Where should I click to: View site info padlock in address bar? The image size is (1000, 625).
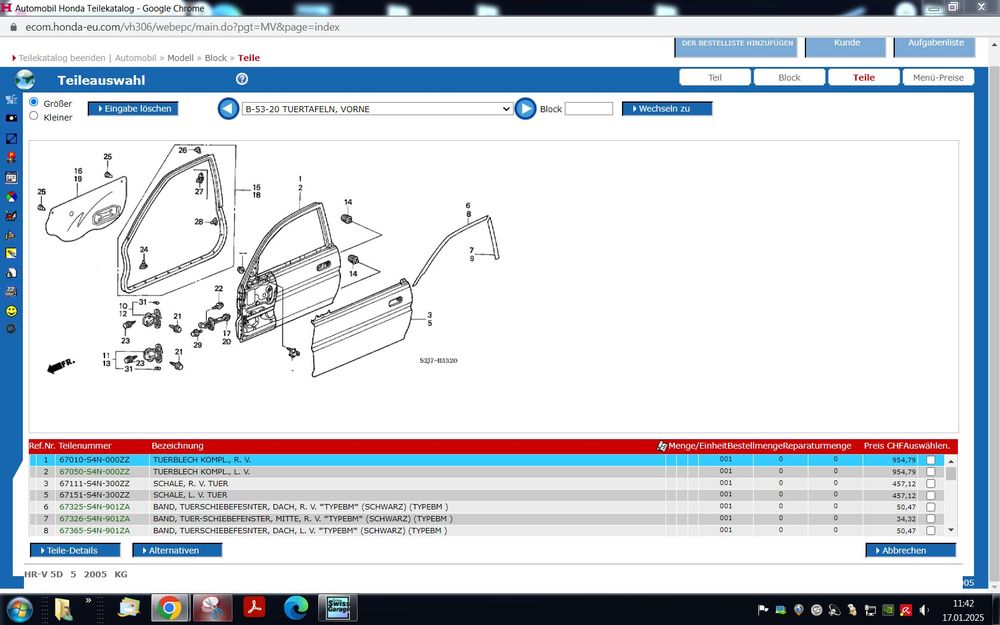tap(13, 27)
